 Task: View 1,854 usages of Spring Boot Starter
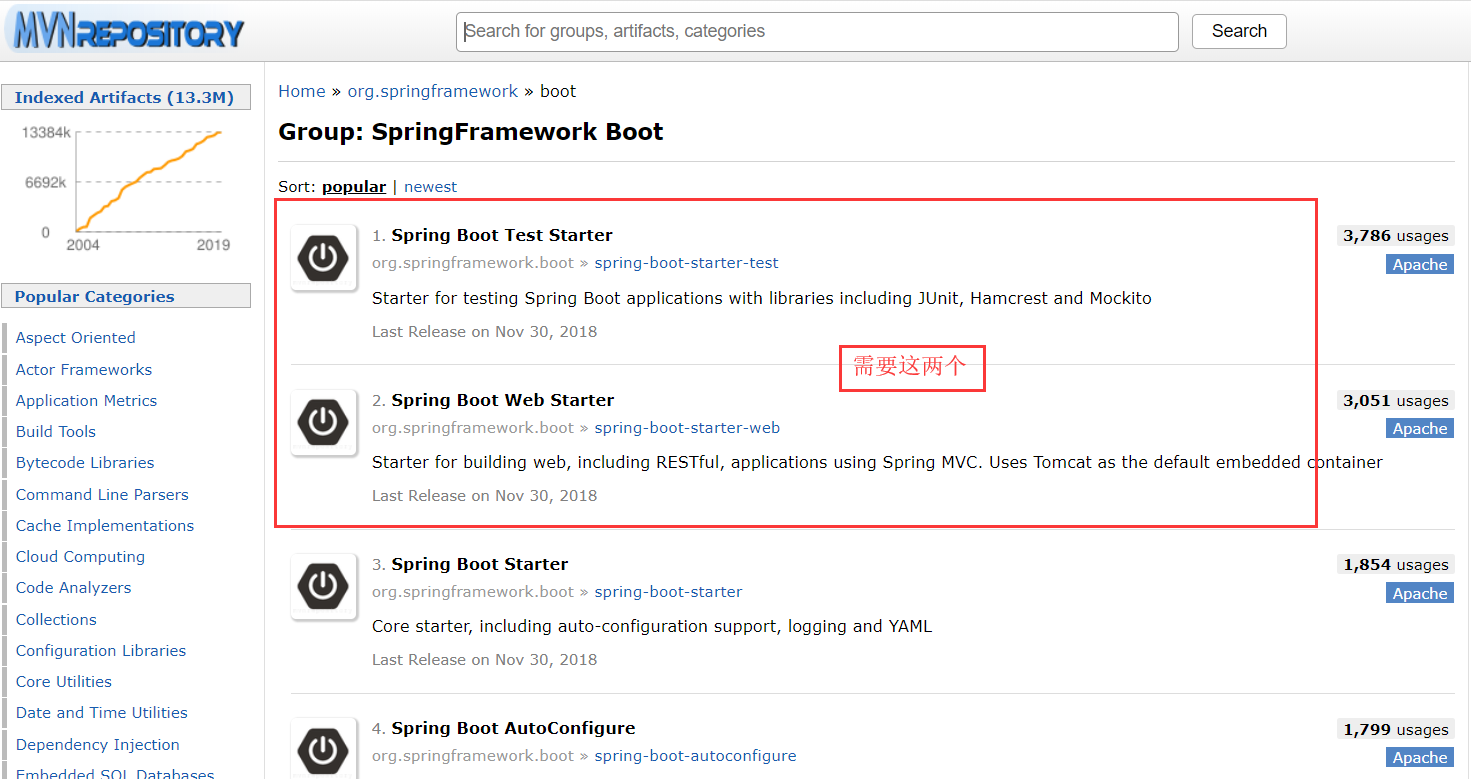(x=1396, y=565)
